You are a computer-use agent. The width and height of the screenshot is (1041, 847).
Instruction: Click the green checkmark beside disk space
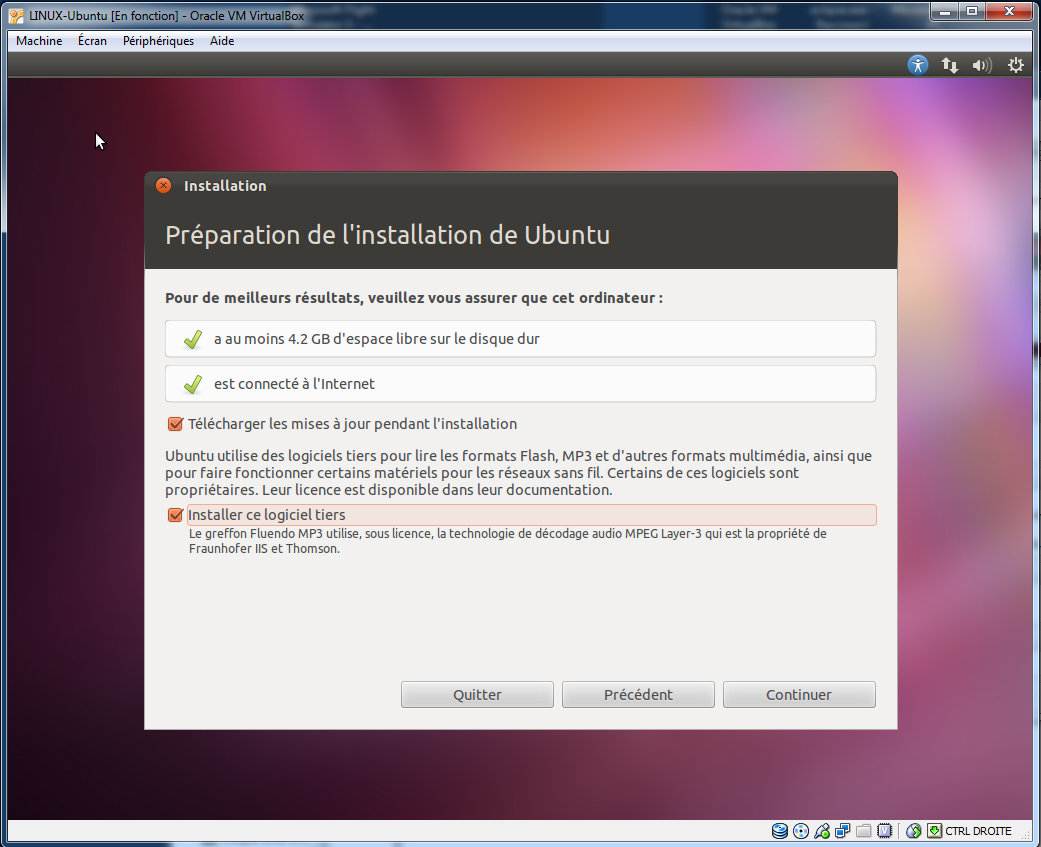[x=193, y=339]
